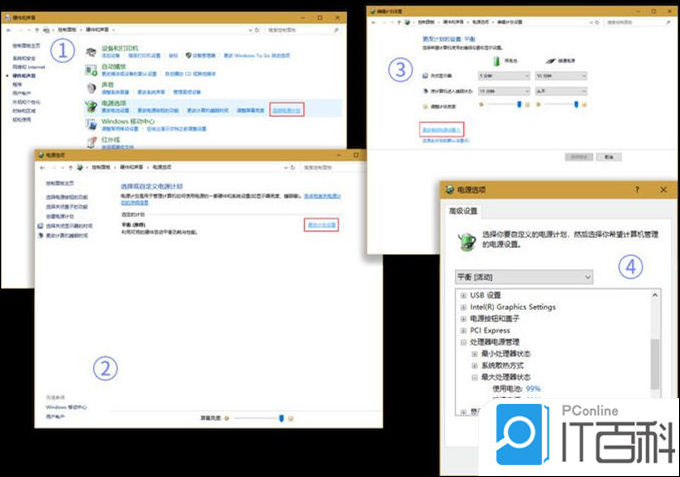Open 设备和打印机 icon in Hardware and Sound window
Image resolution: width=680 pixels, height=477 pixels.
point(91,52)
